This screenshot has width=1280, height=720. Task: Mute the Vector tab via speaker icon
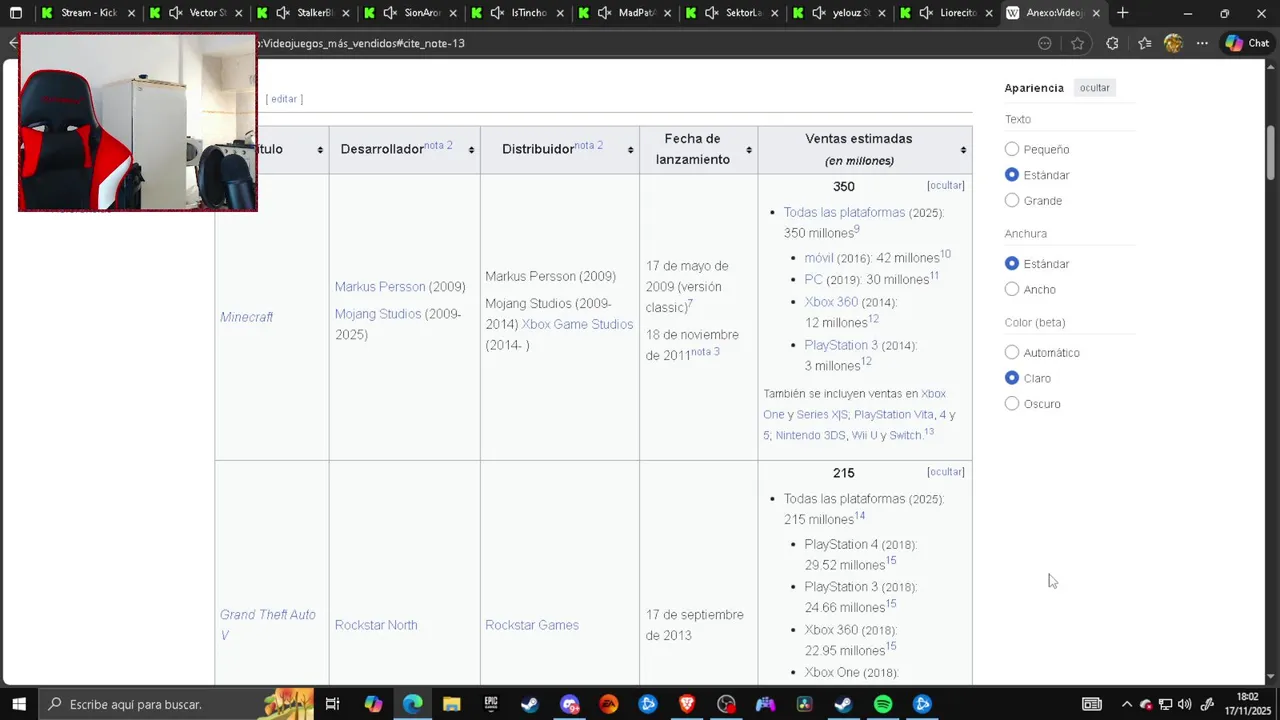point(176,13)
